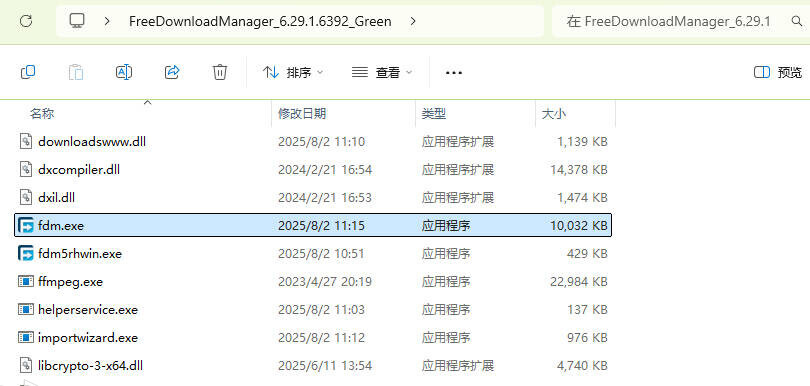
Task: Select the file name dxil.dll
Action: [57, 197]
